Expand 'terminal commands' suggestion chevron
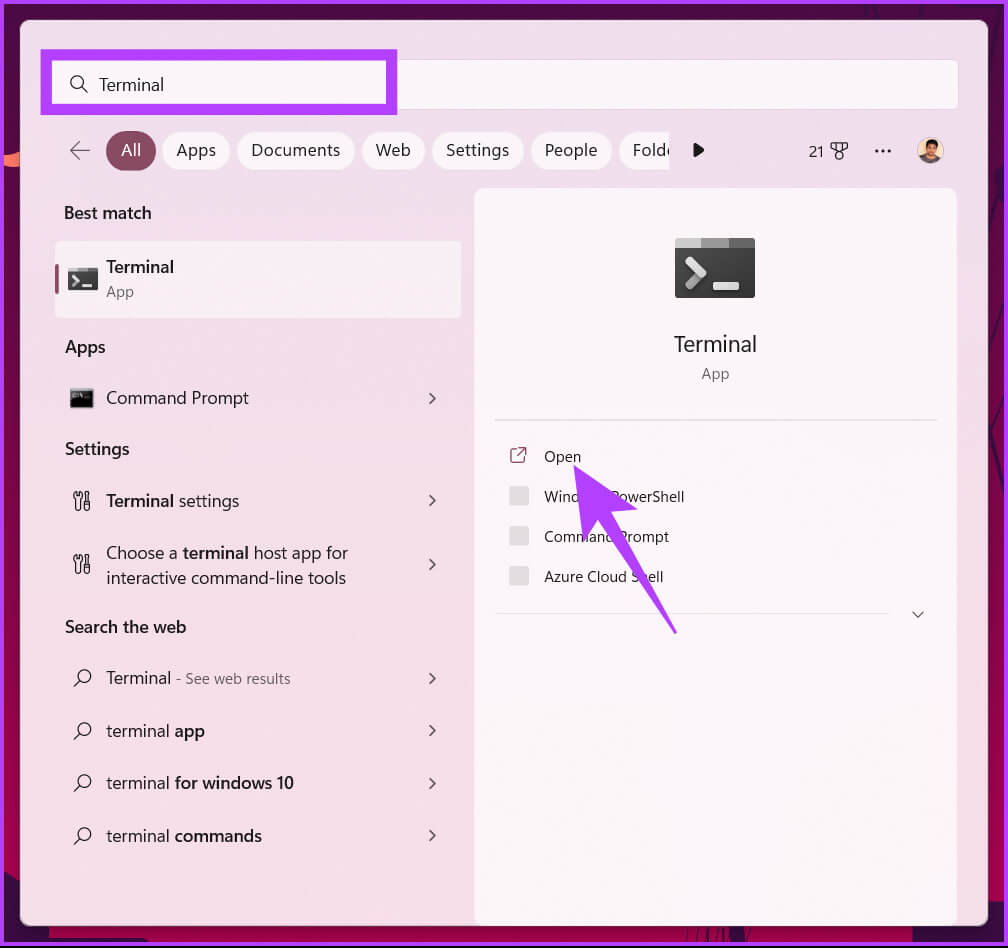The height and width of the screenshot is (948, 1008). click(x=432, y=836)
